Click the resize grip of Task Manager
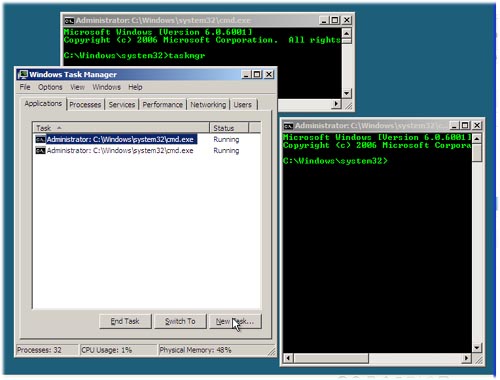This screenshot has height=380, width=500. [x=272, y=351]
